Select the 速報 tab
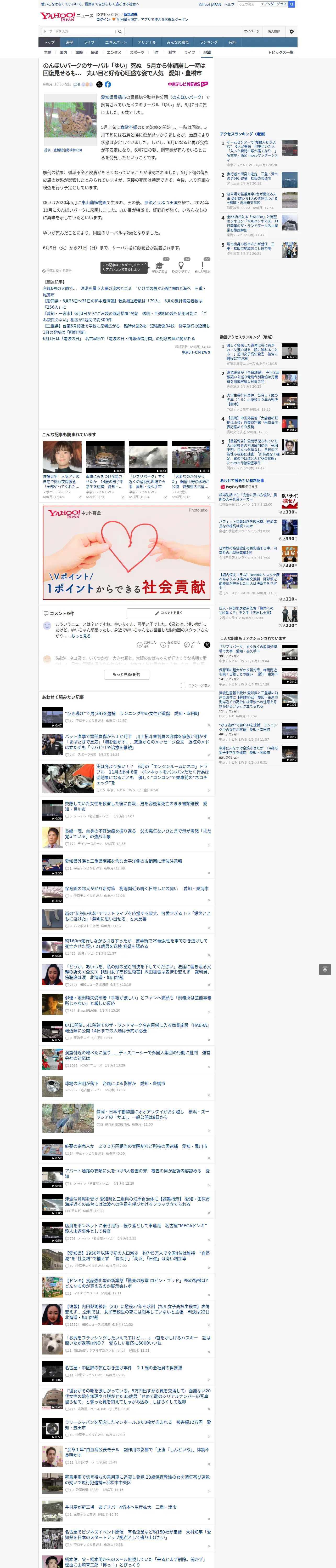The width and height of the screenshot is (336, 1568). (69, 43)
